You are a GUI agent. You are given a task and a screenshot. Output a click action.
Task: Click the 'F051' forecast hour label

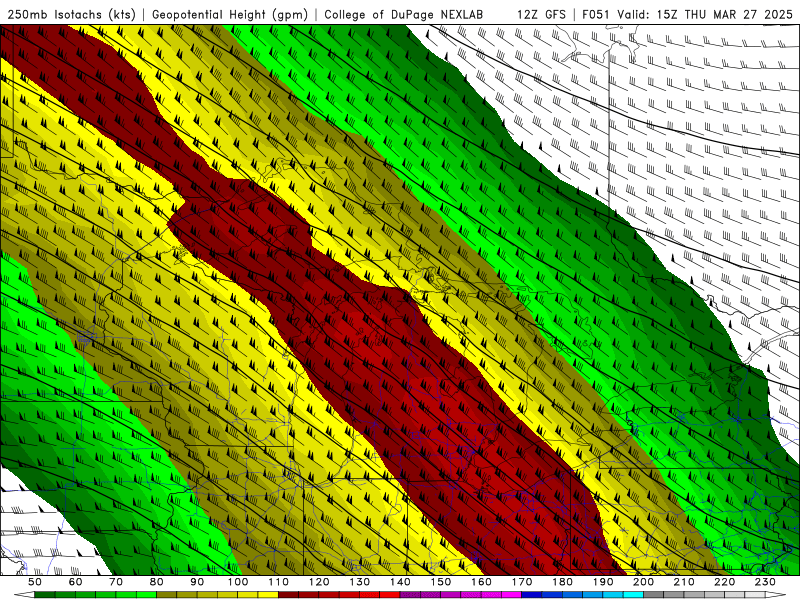click(596, 14)
